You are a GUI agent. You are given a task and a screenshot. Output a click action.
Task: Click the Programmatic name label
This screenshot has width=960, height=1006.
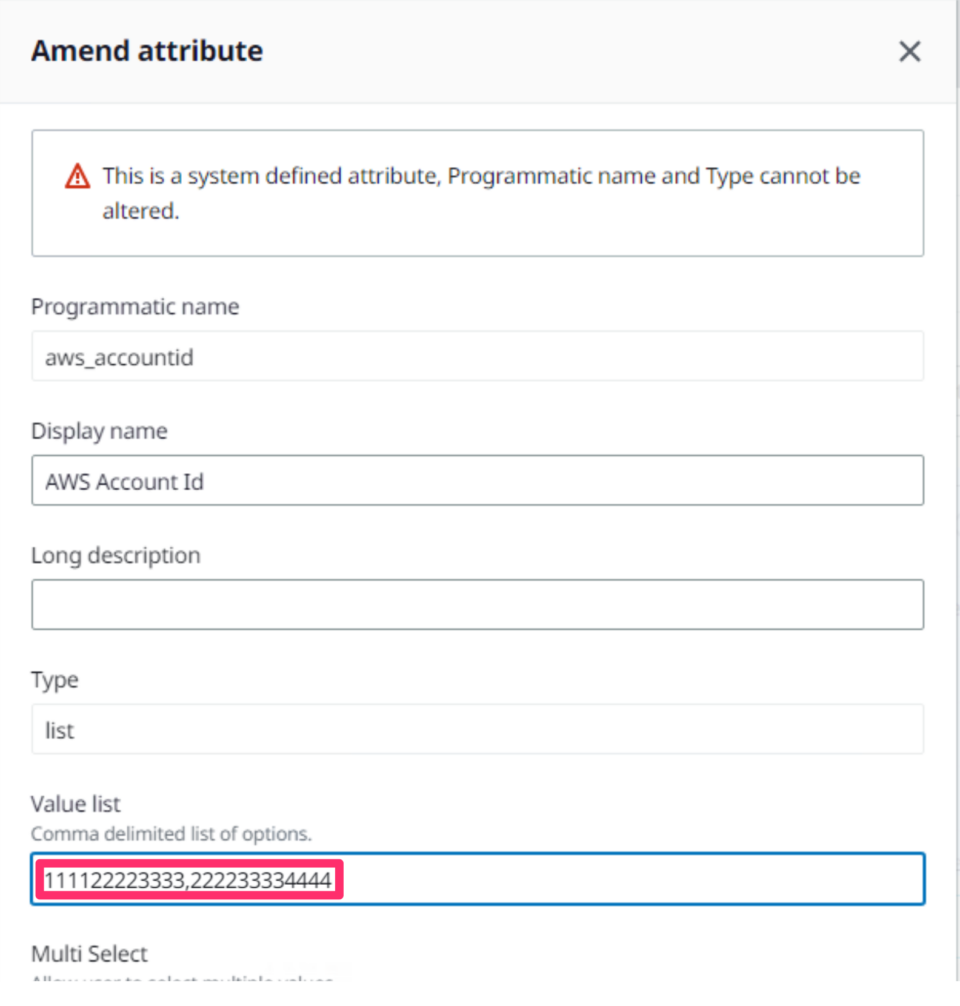tap(135, 306)
